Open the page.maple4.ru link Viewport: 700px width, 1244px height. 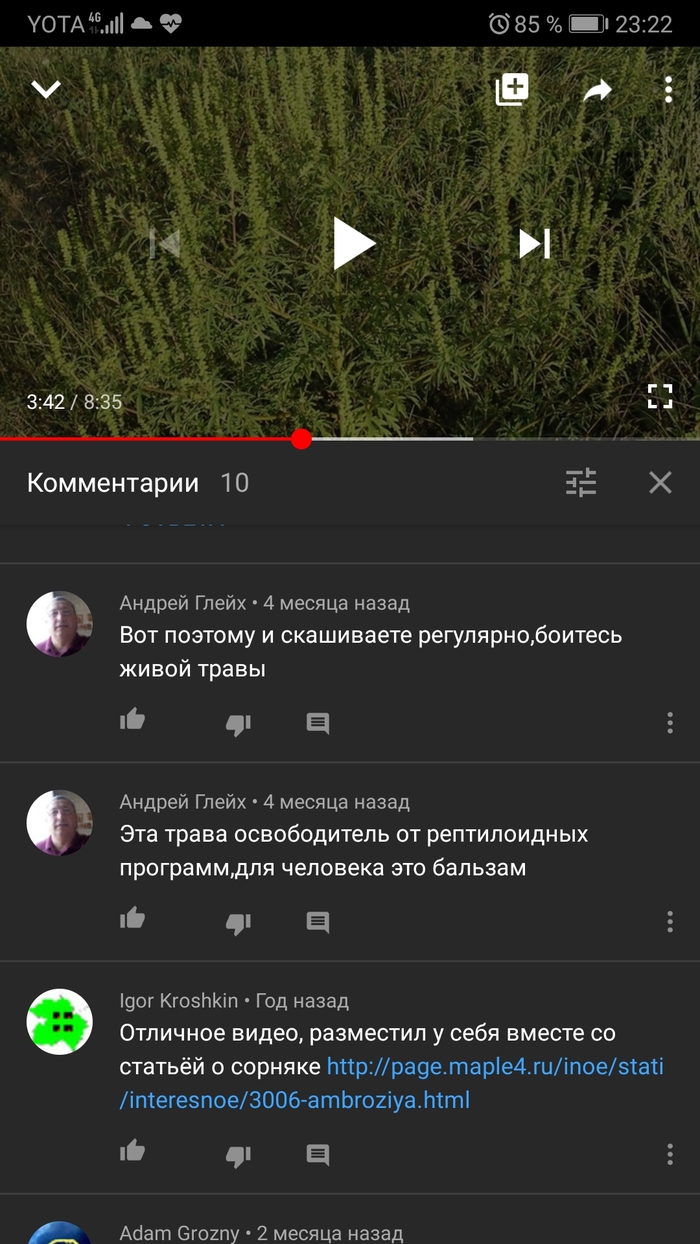(x=495, y=1084)
